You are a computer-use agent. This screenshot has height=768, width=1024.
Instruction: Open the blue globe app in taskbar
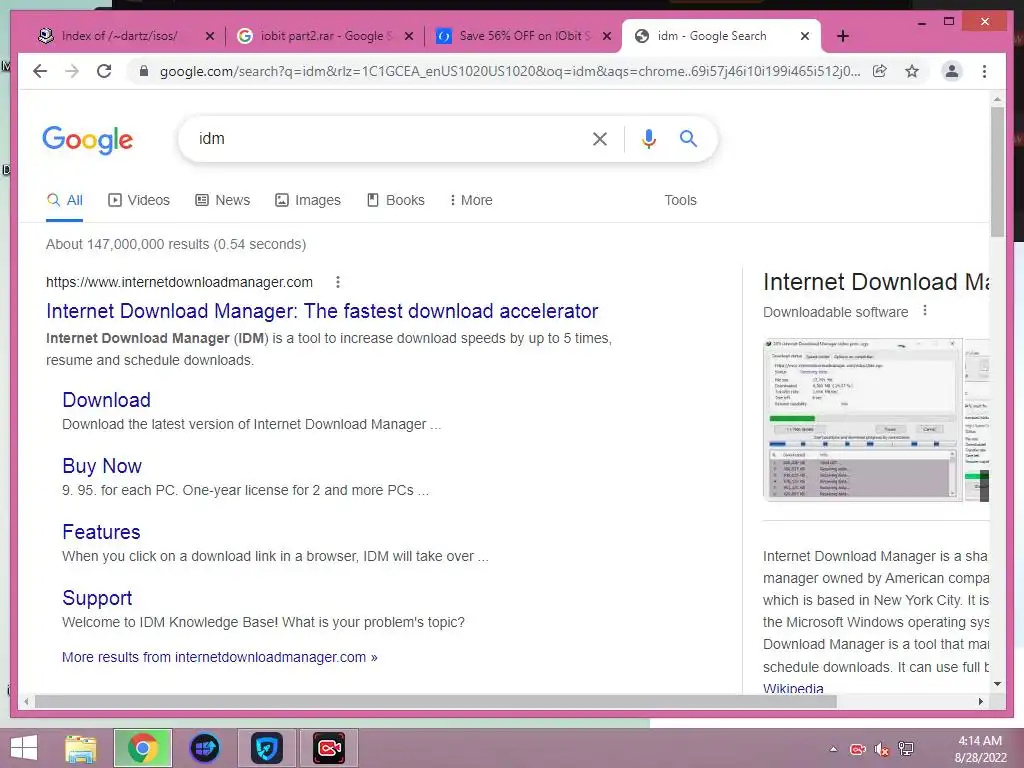(x=204, y=748)
